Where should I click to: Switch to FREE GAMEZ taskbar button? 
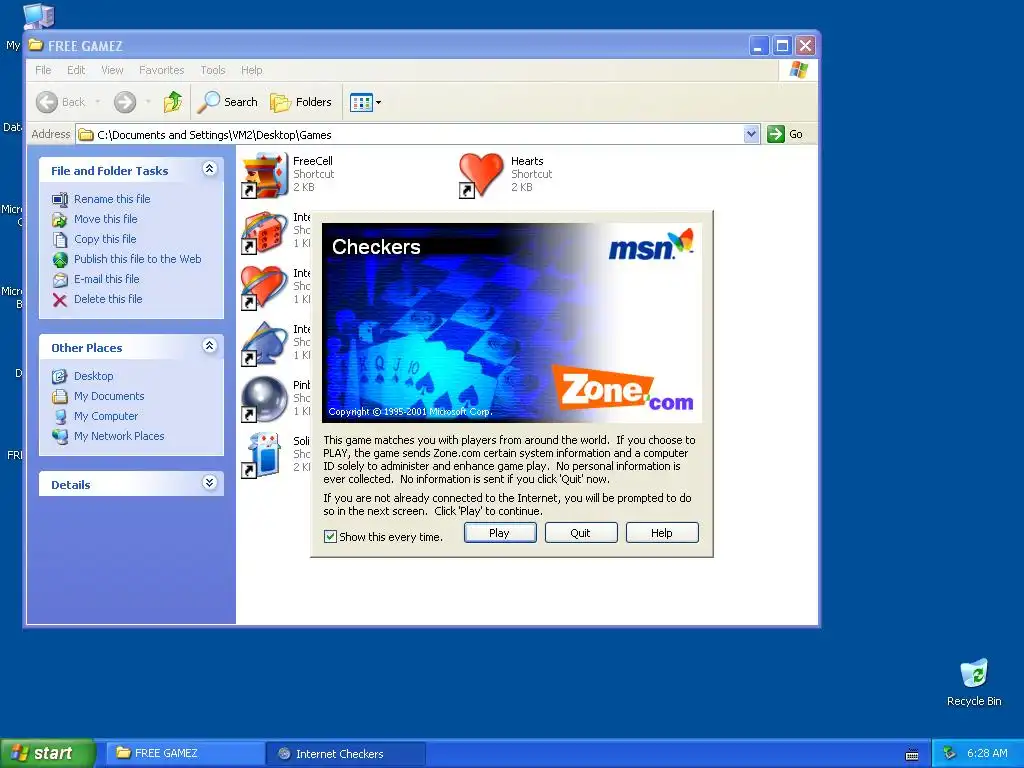(x=184, y=753)
